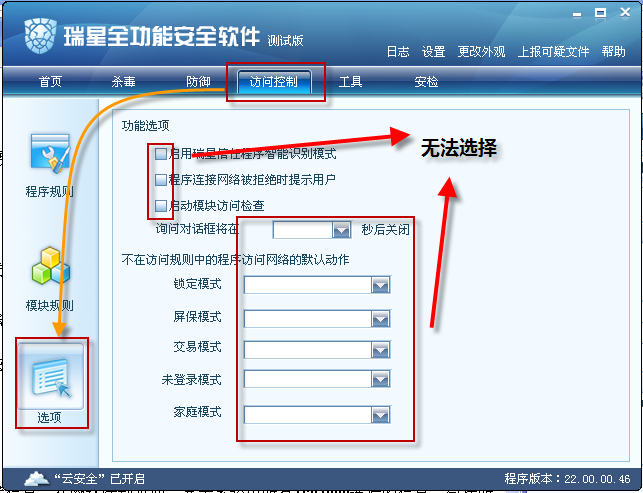This screenshot has width=643, height=493.
Task: Open the 交易模式 dropdown
Action: (381, 349)
